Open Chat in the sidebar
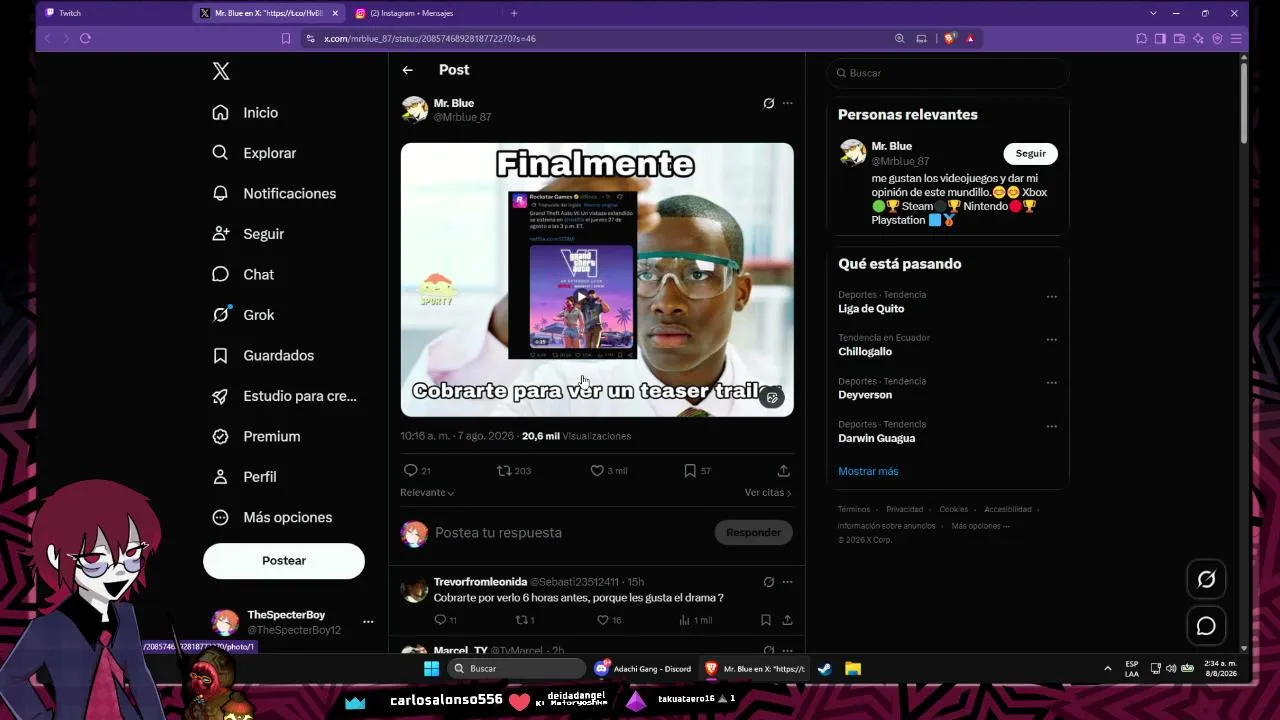 (243, 274)
